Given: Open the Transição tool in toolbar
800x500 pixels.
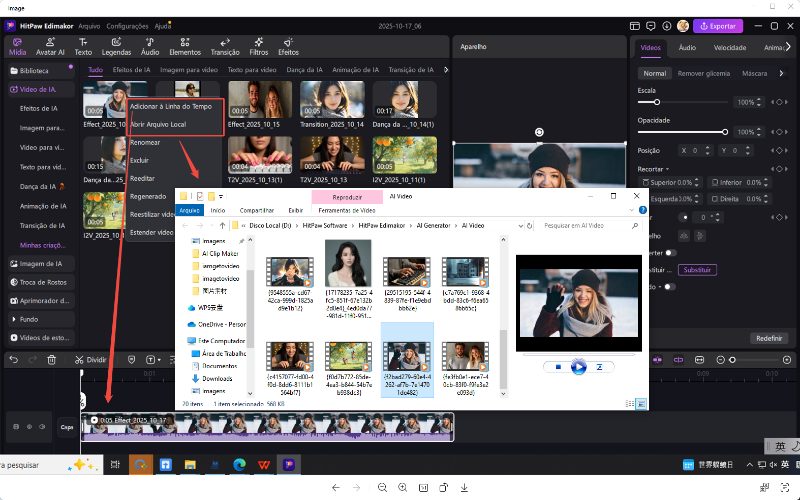Looking at the screenshot, I should [x=225, y=45].
